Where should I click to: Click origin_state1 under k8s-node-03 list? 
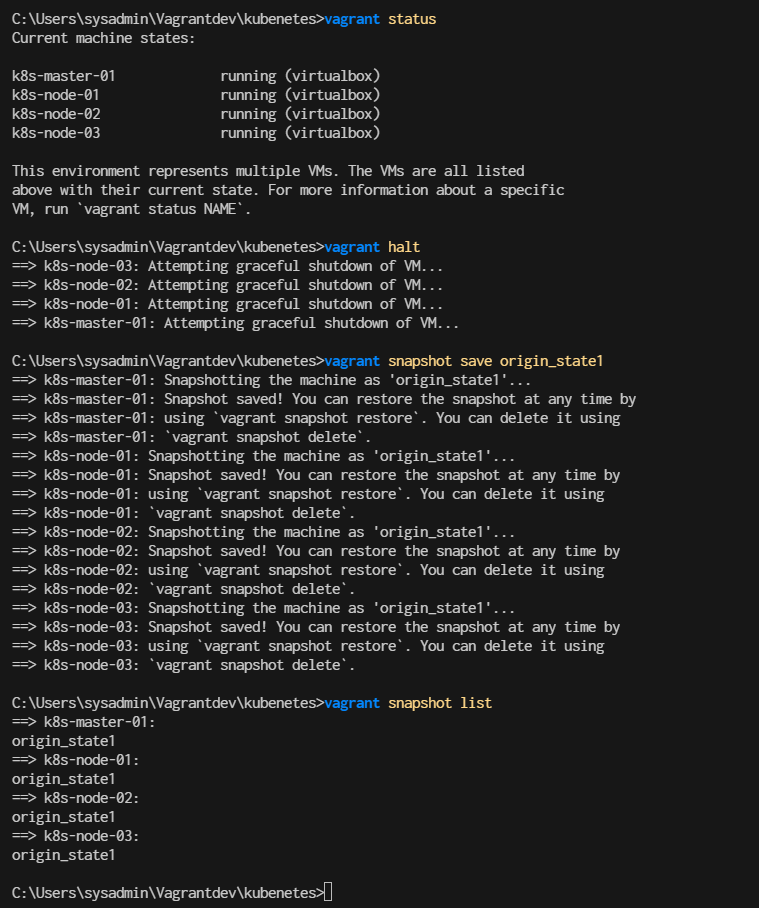64,855
